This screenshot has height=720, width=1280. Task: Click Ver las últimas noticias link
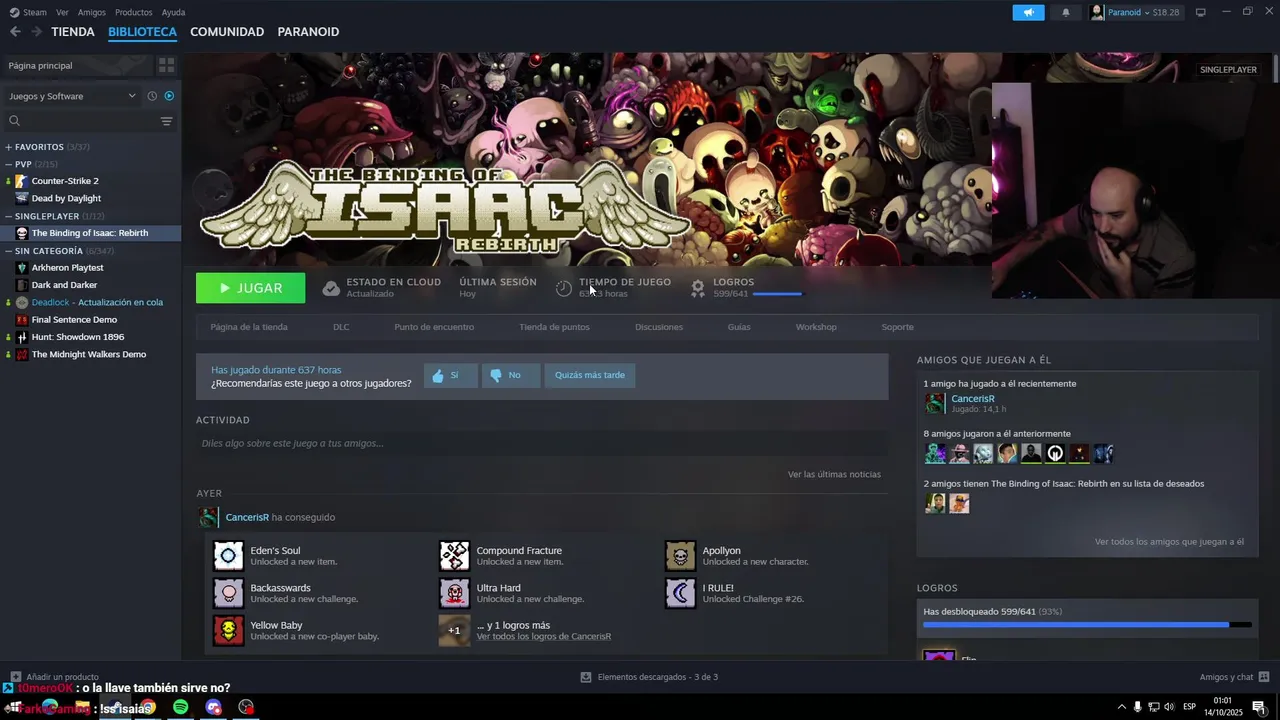point(834,474)
